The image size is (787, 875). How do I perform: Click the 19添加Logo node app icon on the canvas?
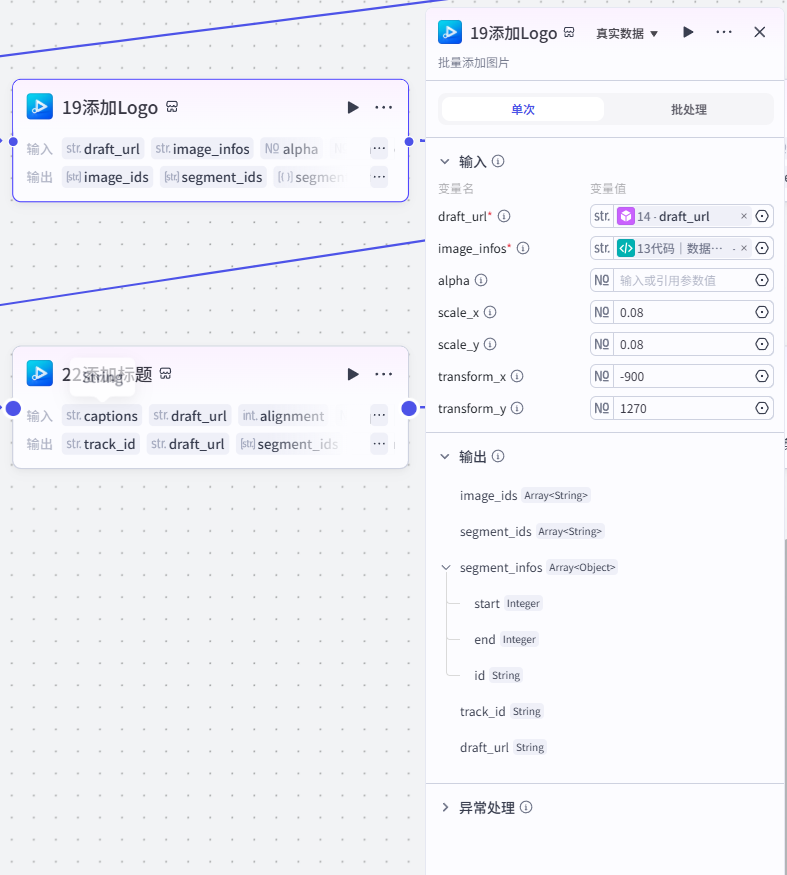40,107
